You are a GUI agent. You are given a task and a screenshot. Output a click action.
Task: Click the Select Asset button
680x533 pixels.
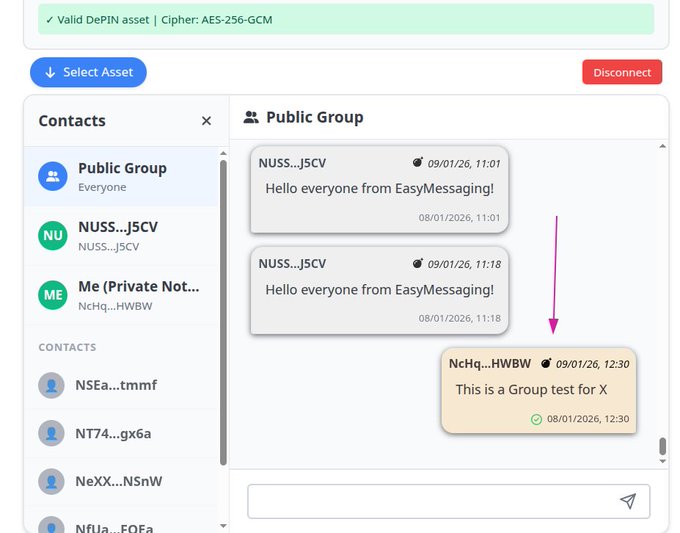coord(88,72)
